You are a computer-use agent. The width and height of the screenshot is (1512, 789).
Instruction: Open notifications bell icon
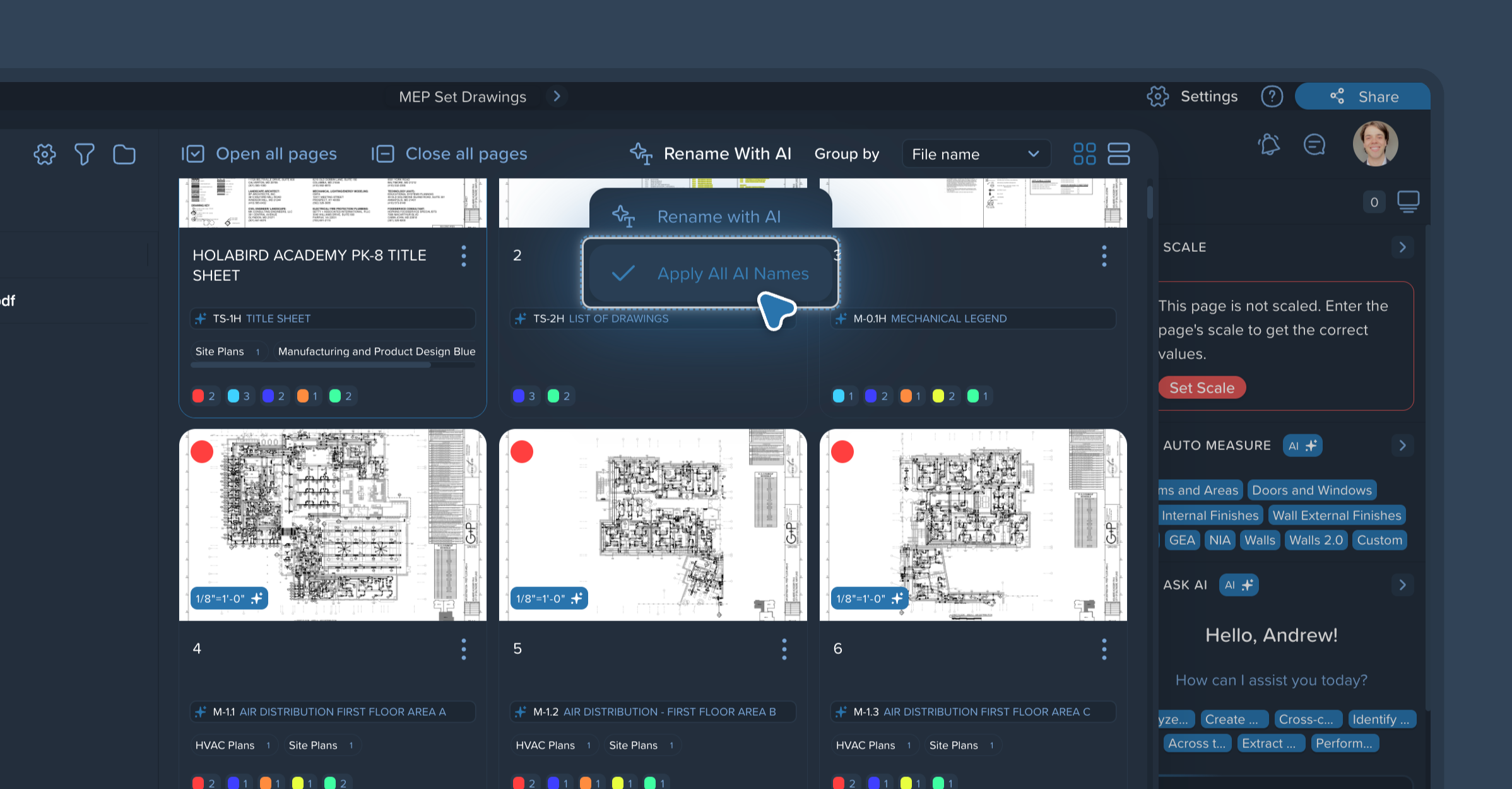(x=1269, y=145)
